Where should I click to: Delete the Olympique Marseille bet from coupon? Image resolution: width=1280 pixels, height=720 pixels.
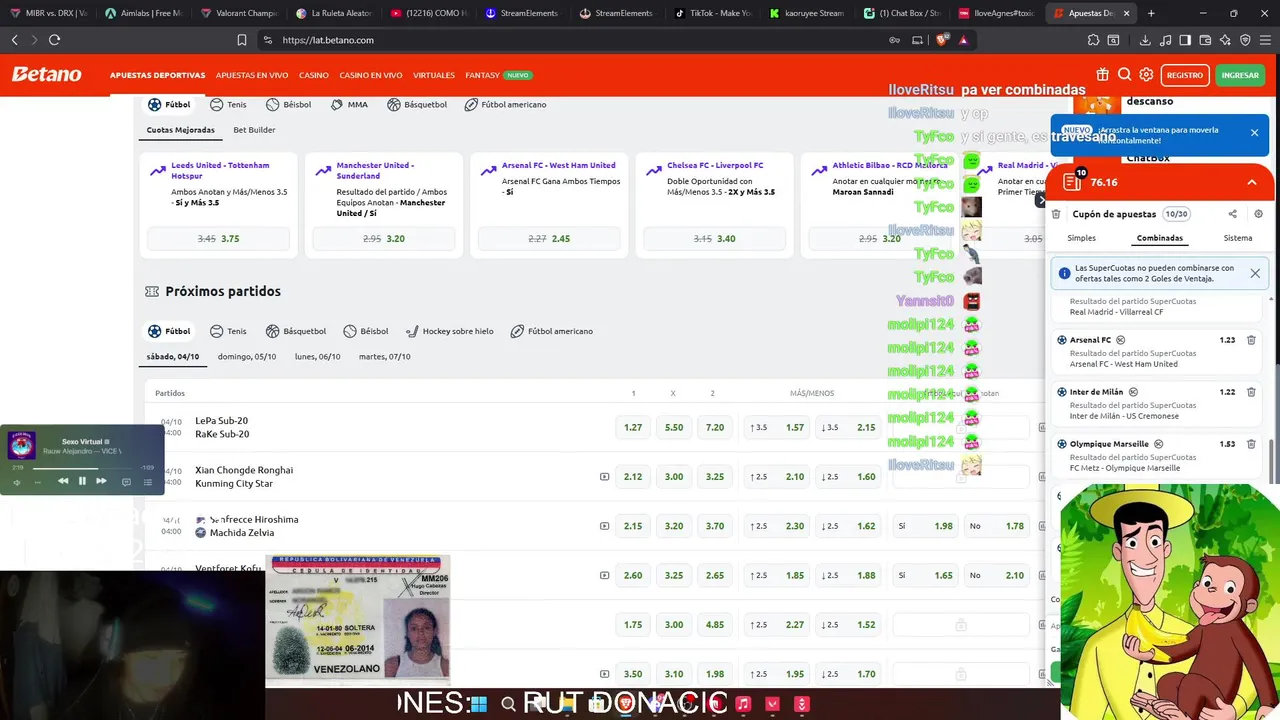[x=1251, y=444]
